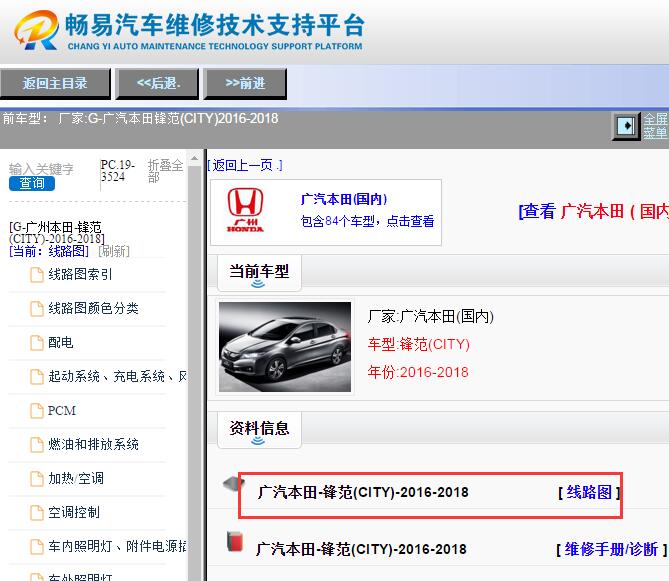Viewport: 669px width, 581px height.
Task: Click the 输入关键字 search field
Action: (x=41, y=169)
